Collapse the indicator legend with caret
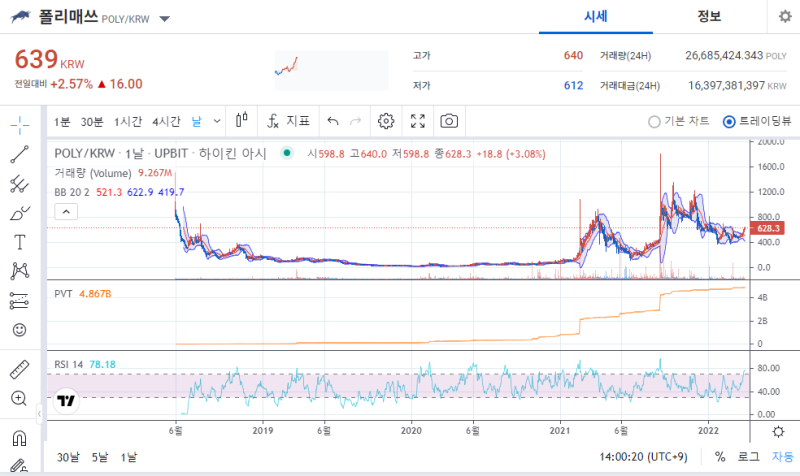This screenshot has width=800, height=476. point(66,211)
